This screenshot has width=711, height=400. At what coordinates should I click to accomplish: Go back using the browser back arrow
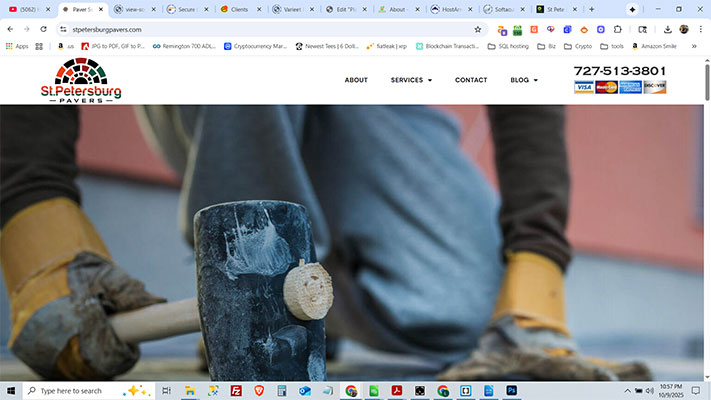click(11, 29)
